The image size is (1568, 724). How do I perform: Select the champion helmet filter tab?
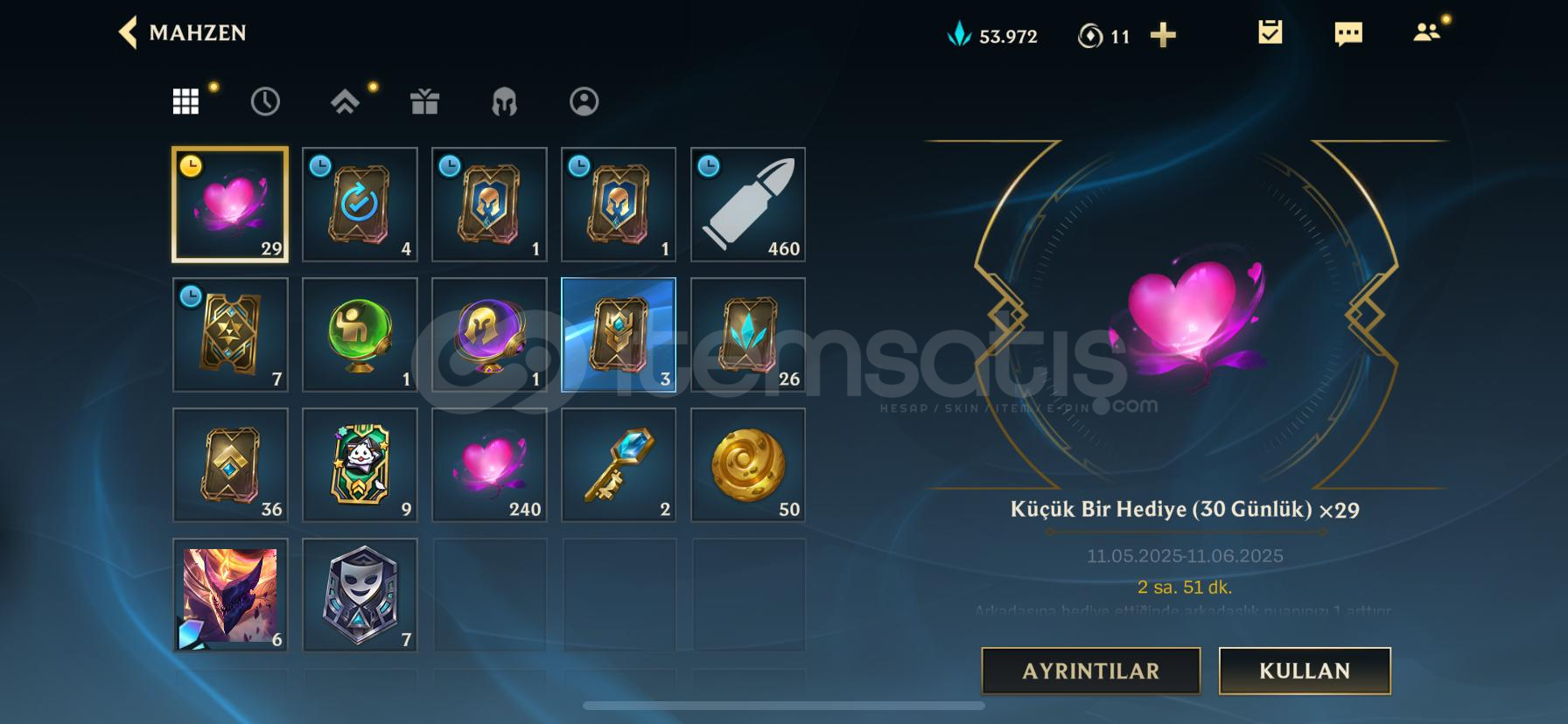tap(504, 101)
